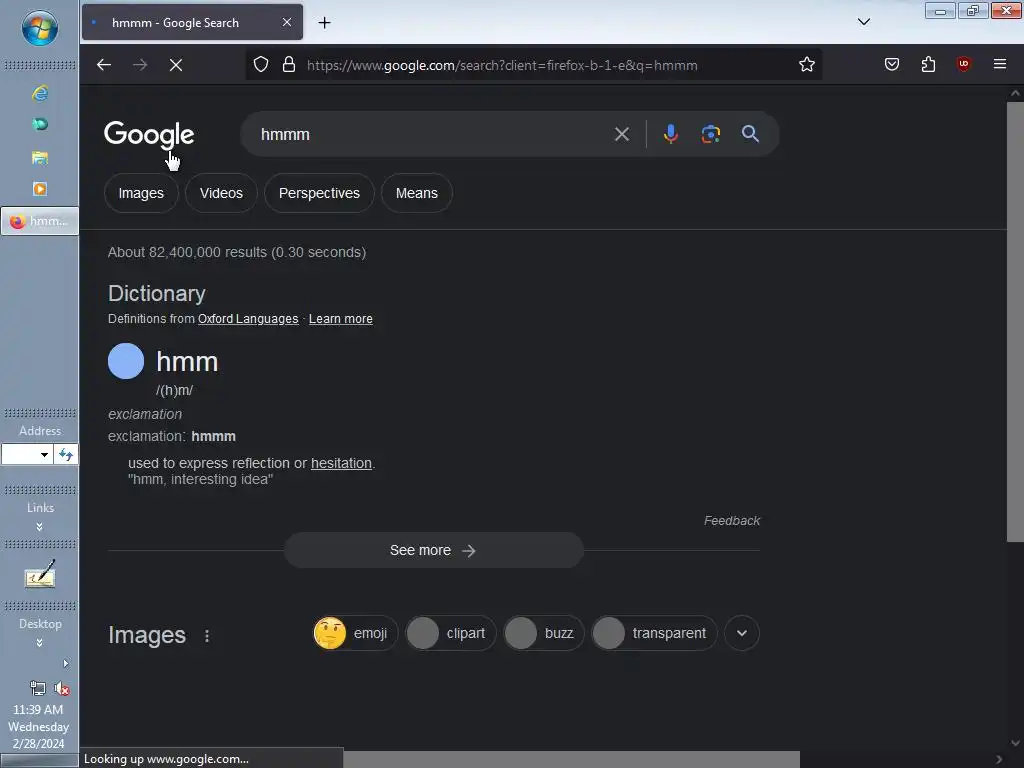Go back to previous page
Image resolution: width=1024 pixels, height=768 pixels.
pyautogui.click(x=104, y=65)
